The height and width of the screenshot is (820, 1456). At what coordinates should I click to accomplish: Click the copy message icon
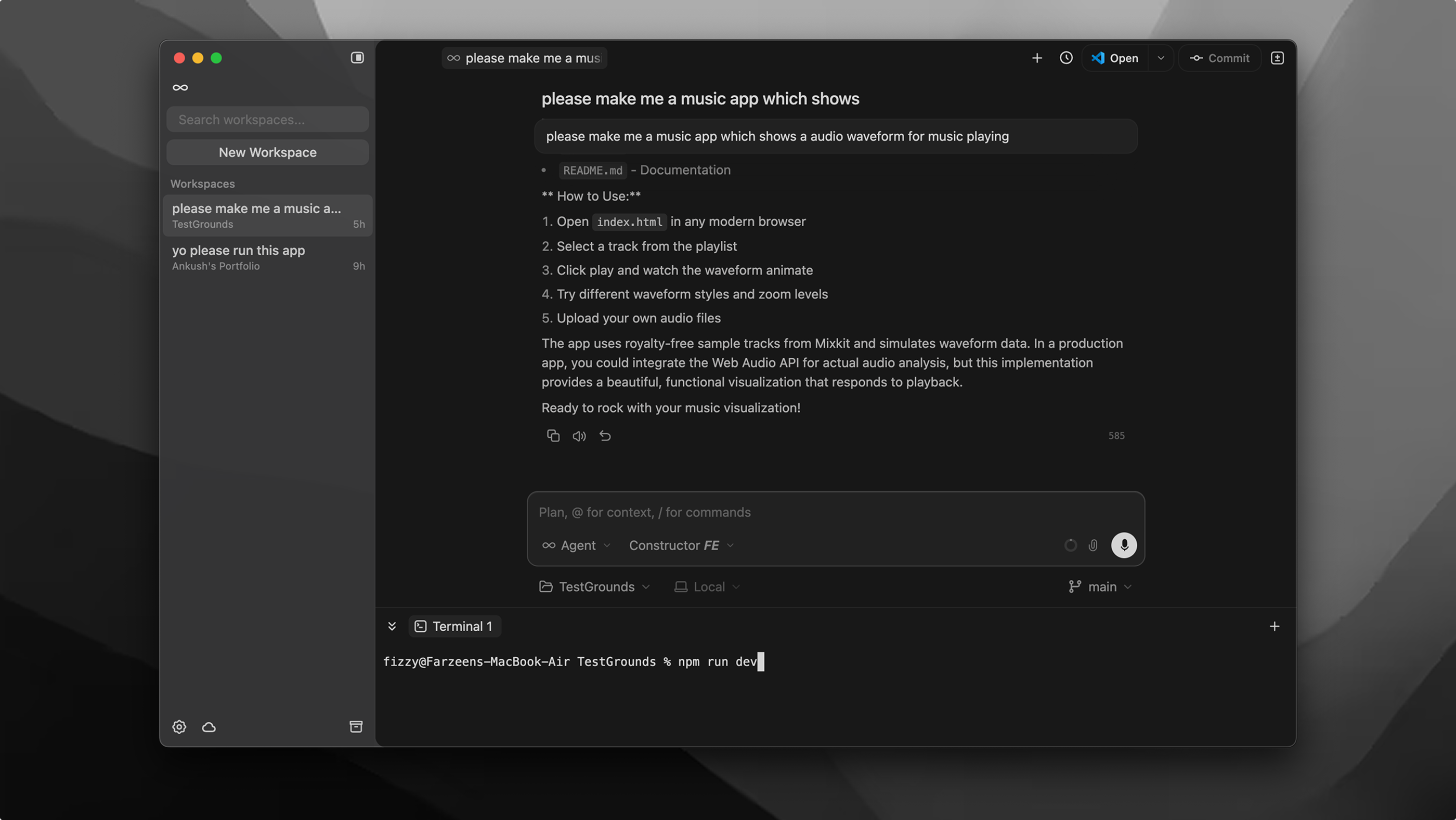[x=553, y=436]
